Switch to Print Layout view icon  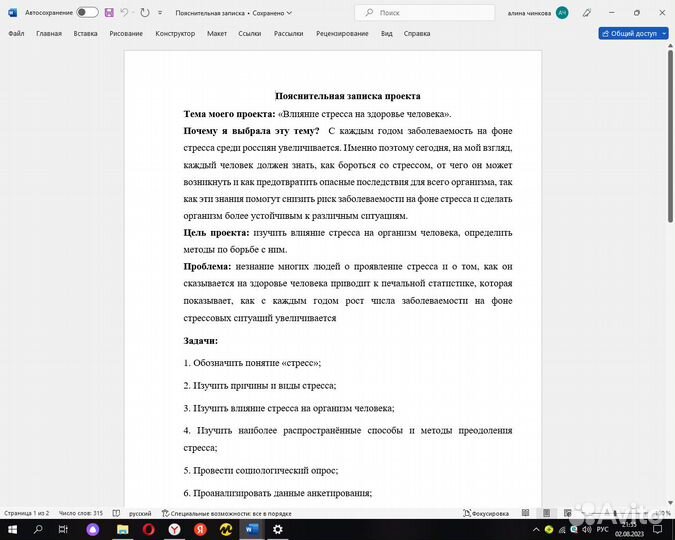tap(546, 513)
